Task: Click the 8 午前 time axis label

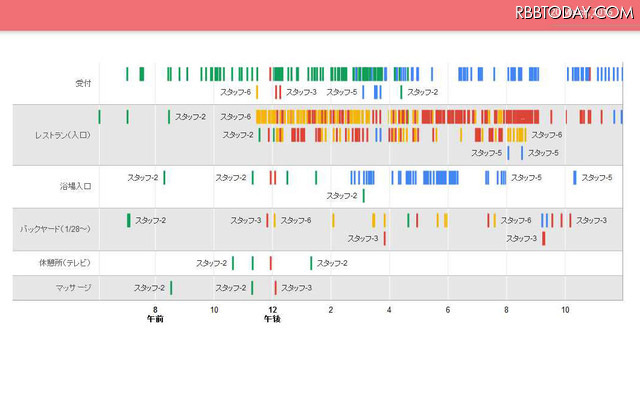Action: coord(155,314)
